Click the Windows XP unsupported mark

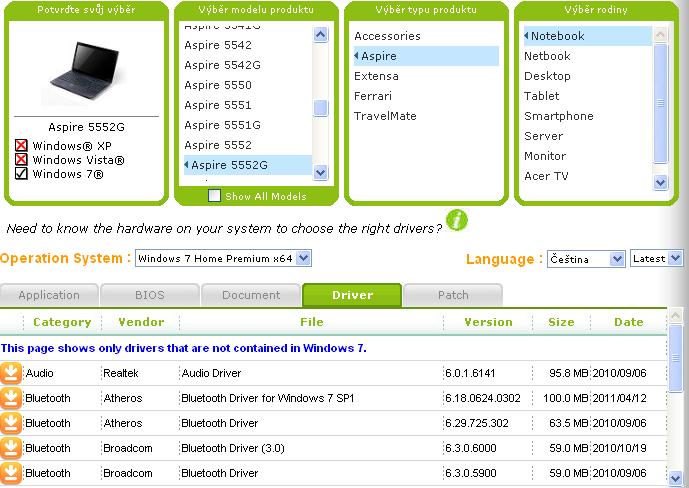pyautogui.click(x=21, y=145)
